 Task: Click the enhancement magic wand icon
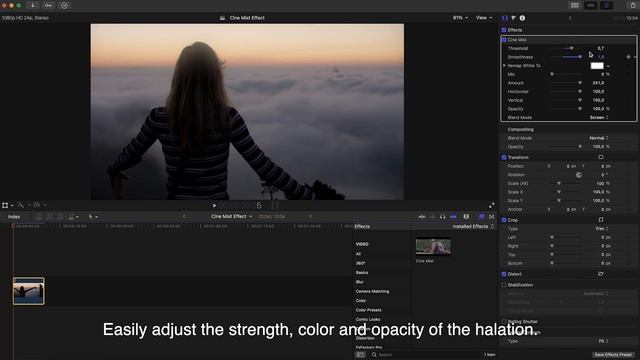tap(20, 205)
